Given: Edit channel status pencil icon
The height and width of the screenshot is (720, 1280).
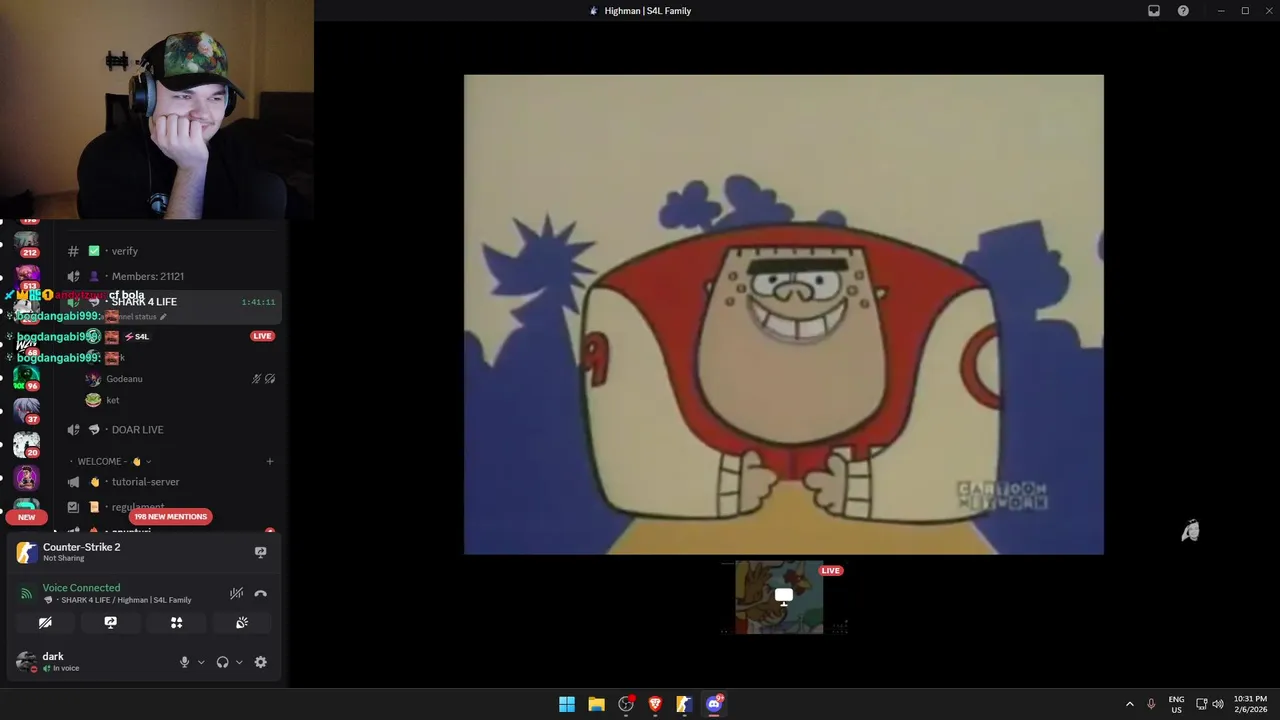Looking at the screenshot, I should click(x=163, y=317).
